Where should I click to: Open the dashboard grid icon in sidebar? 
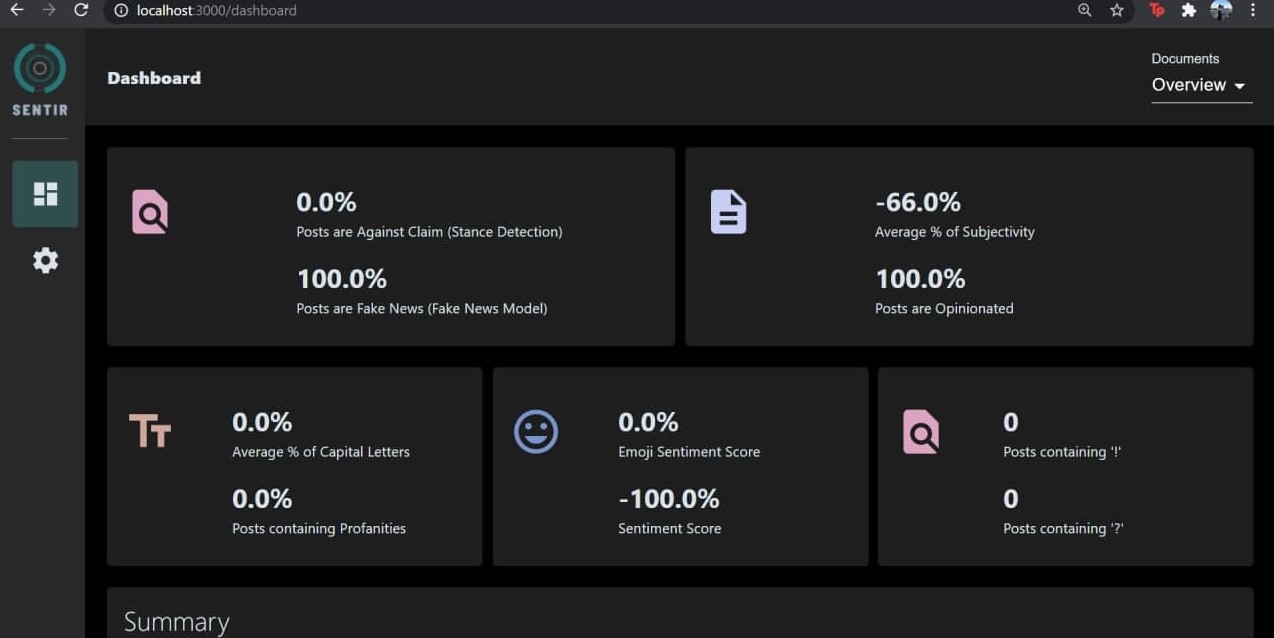tap(45, 194)
